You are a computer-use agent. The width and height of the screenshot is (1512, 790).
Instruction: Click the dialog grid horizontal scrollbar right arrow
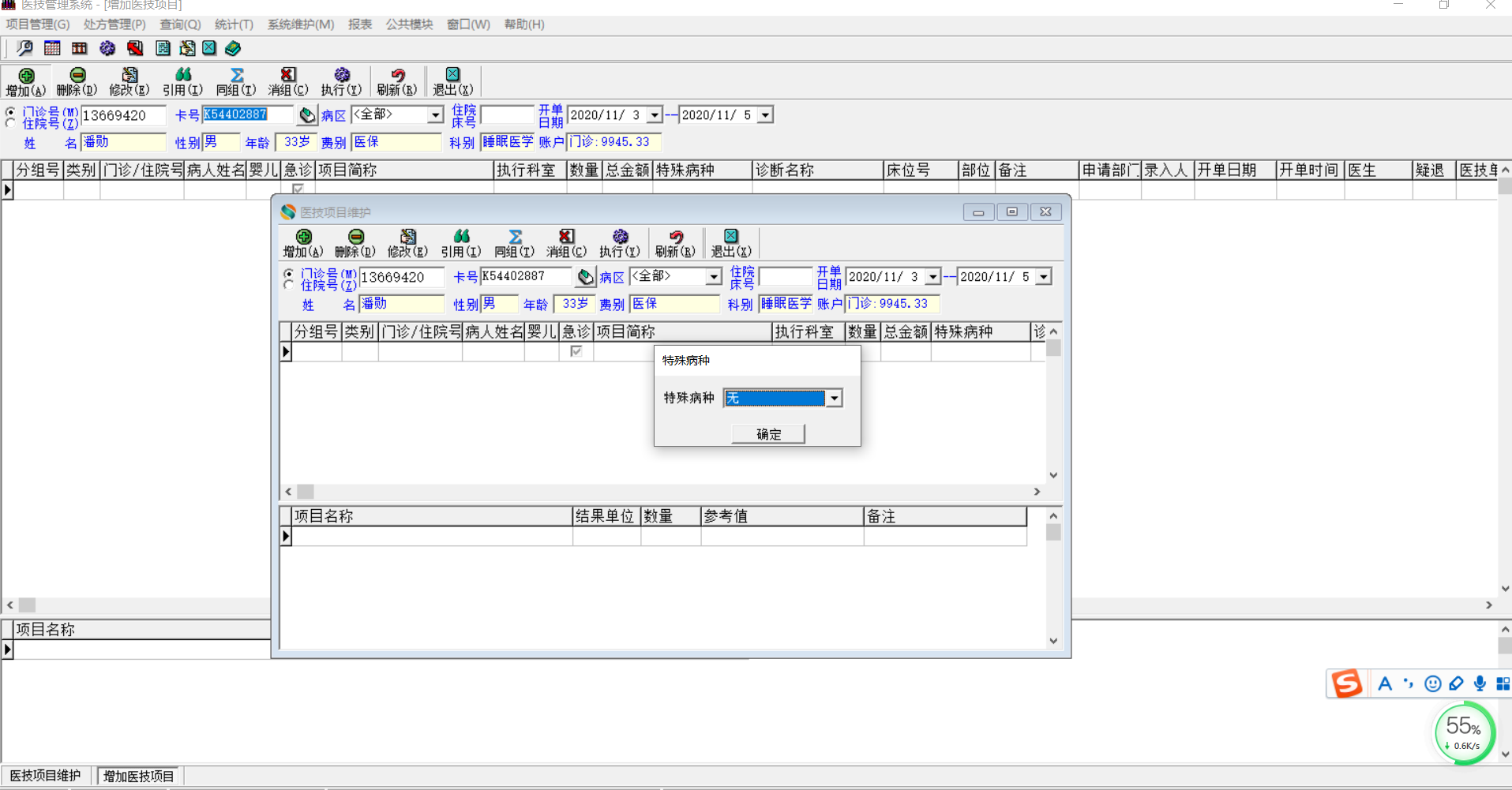[x=1037, y=492]
